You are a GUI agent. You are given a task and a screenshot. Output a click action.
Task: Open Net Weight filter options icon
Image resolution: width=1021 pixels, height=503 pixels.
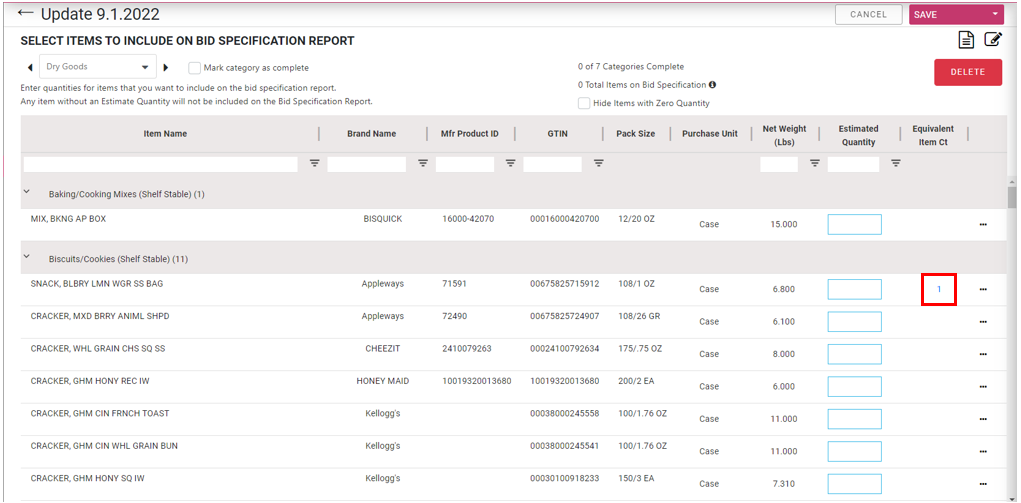point(815,163)
